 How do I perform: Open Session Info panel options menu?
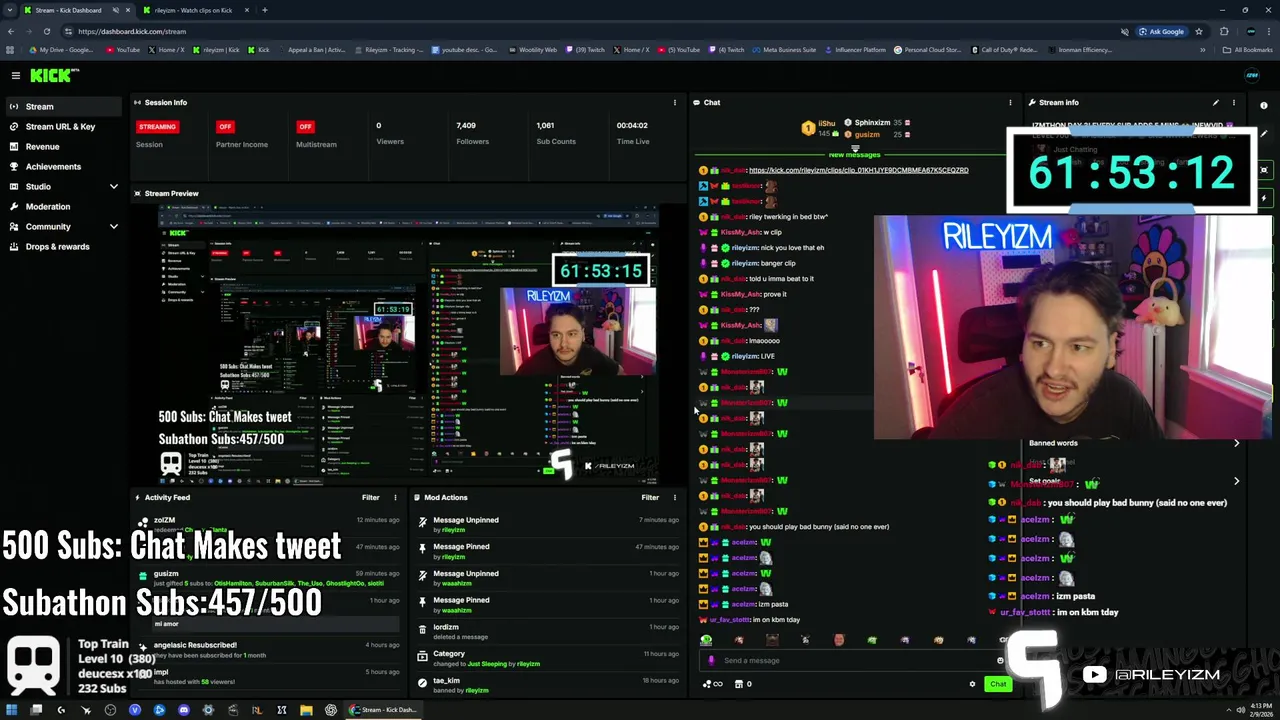click(x=674, y=102)
